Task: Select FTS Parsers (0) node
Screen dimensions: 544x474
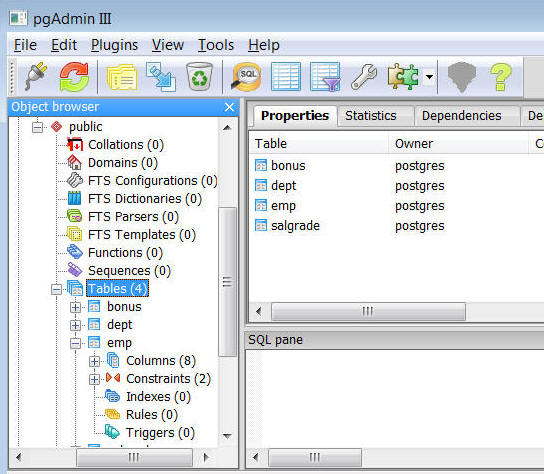Action: [134, 217]
